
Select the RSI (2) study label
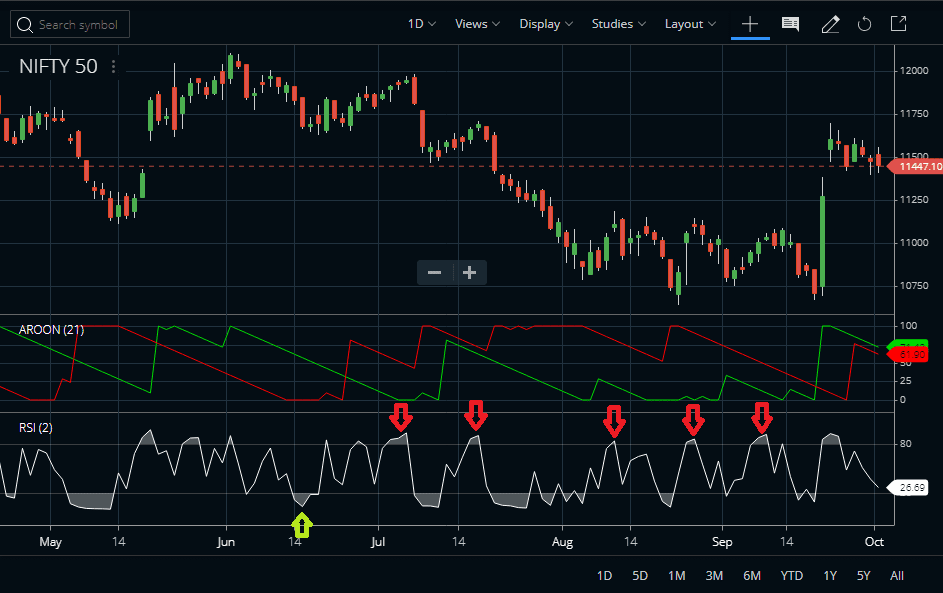click(35, 428)
